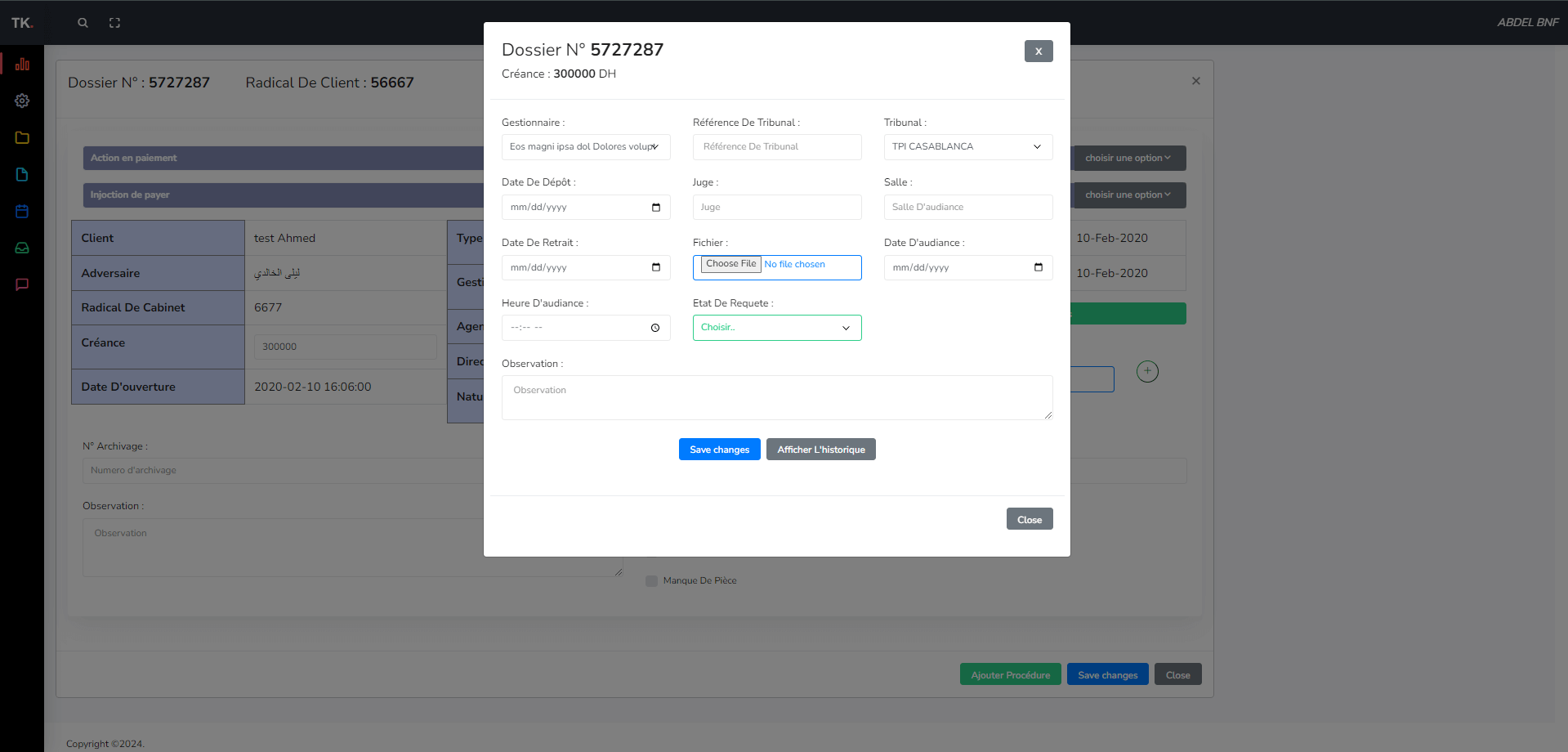
Task: Click the Radical De Cabinet value 6677
Action: [x=268, y=307]
